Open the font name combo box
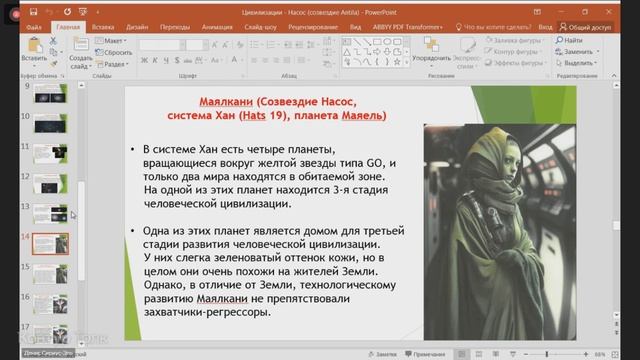 162,45
